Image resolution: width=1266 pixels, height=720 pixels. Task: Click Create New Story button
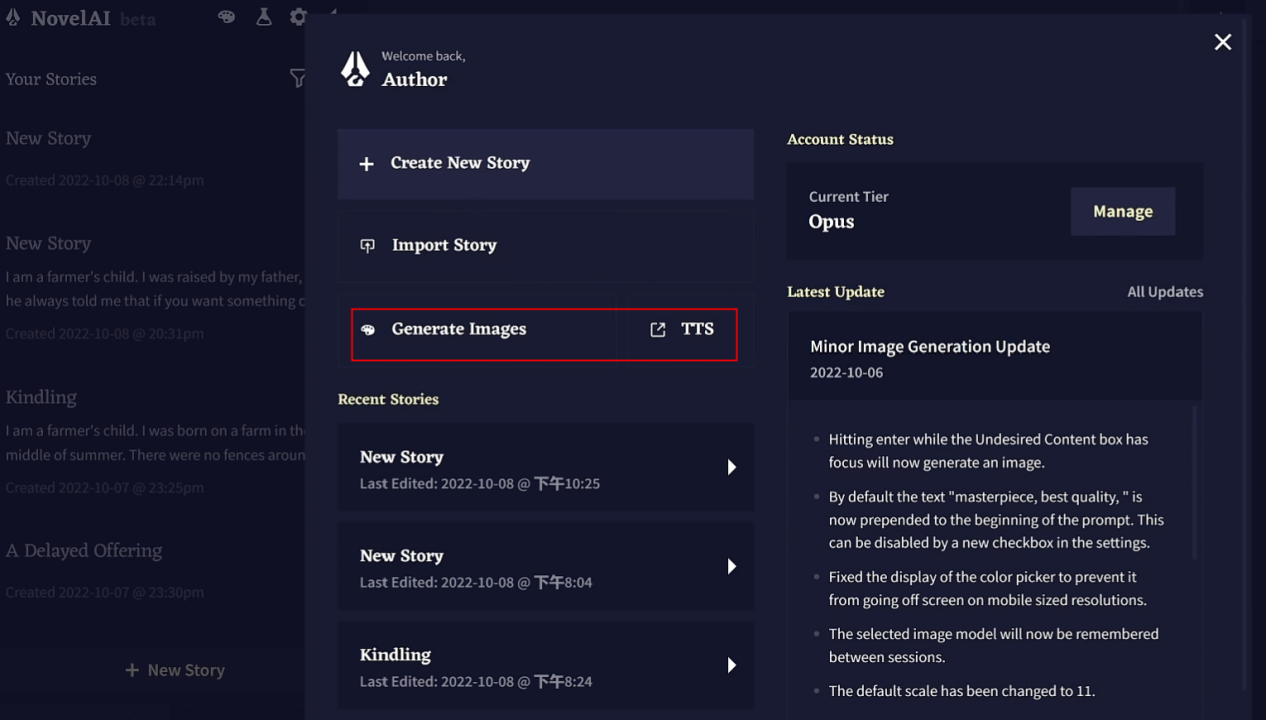click(x=545, y=163)
